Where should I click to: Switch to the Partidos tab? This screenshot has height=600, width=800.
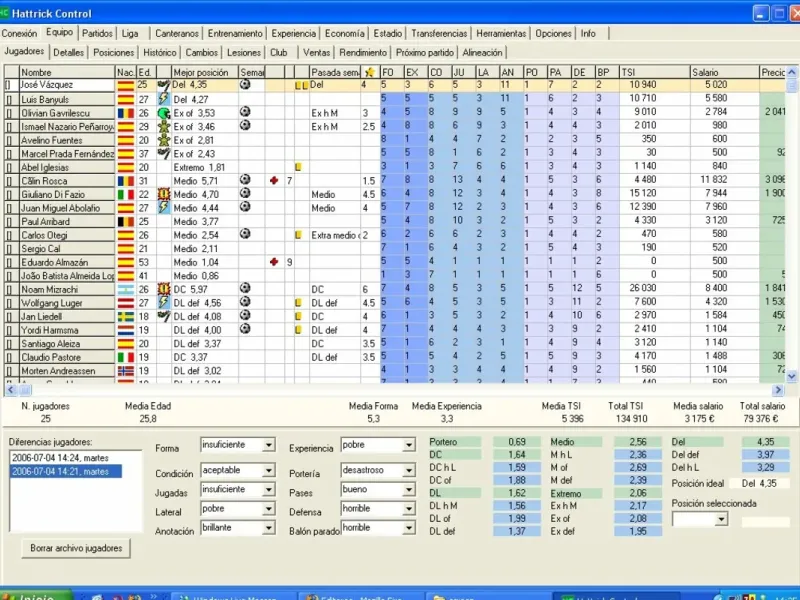[97, 33]
